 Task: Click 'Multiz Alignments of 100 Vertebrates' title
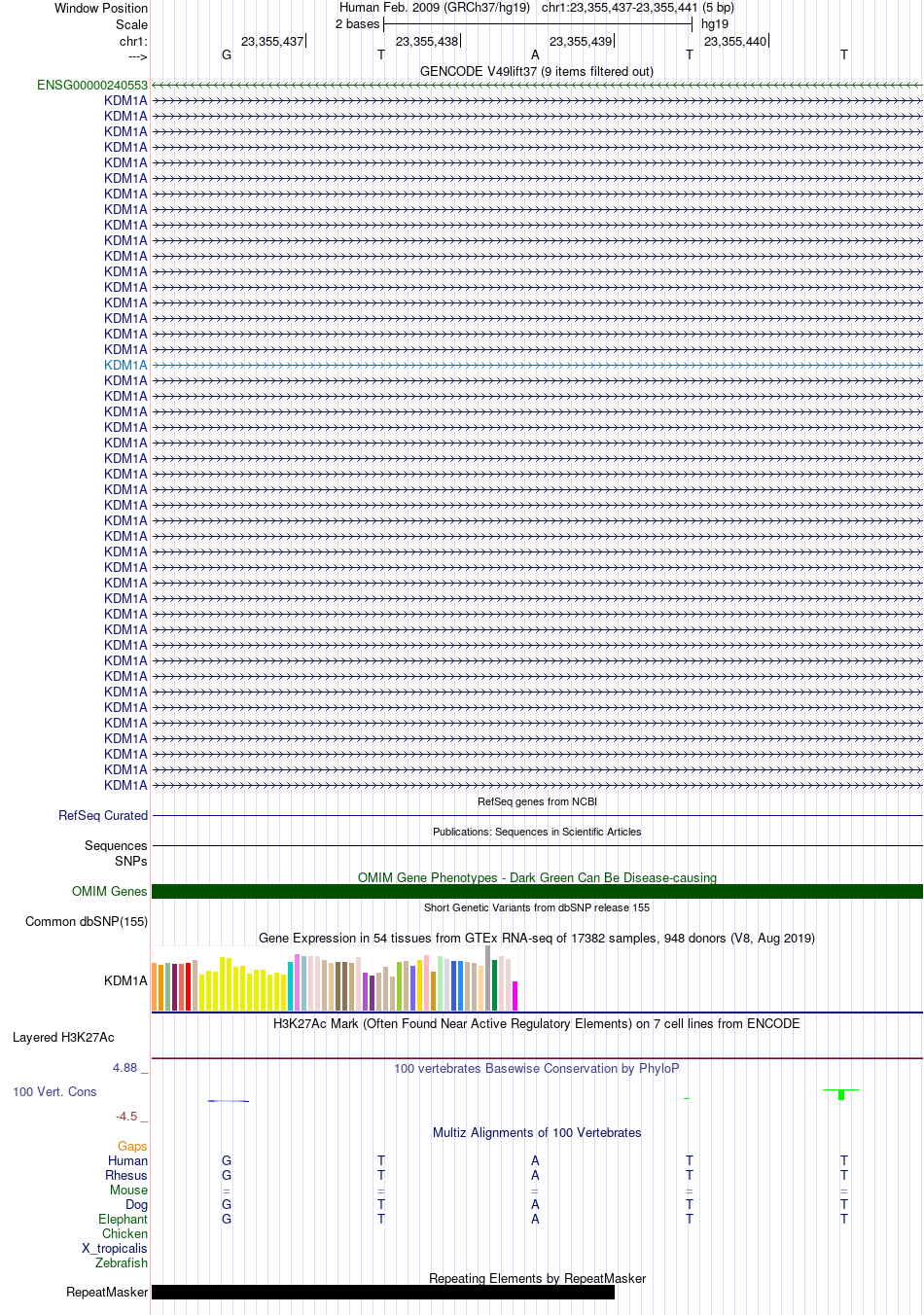pyautogui.click(x=537, y=1133)
